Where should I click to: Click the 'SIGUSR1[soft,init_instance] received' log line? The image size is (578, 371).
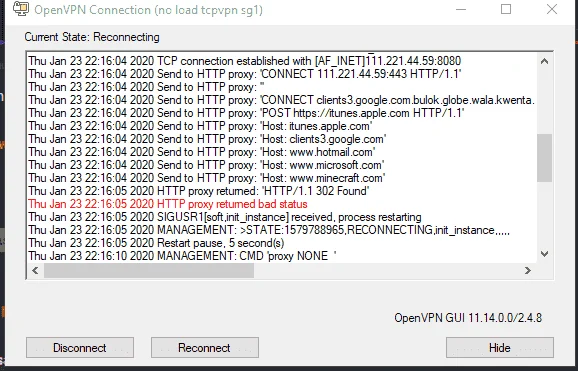click(x=225, y=217)
